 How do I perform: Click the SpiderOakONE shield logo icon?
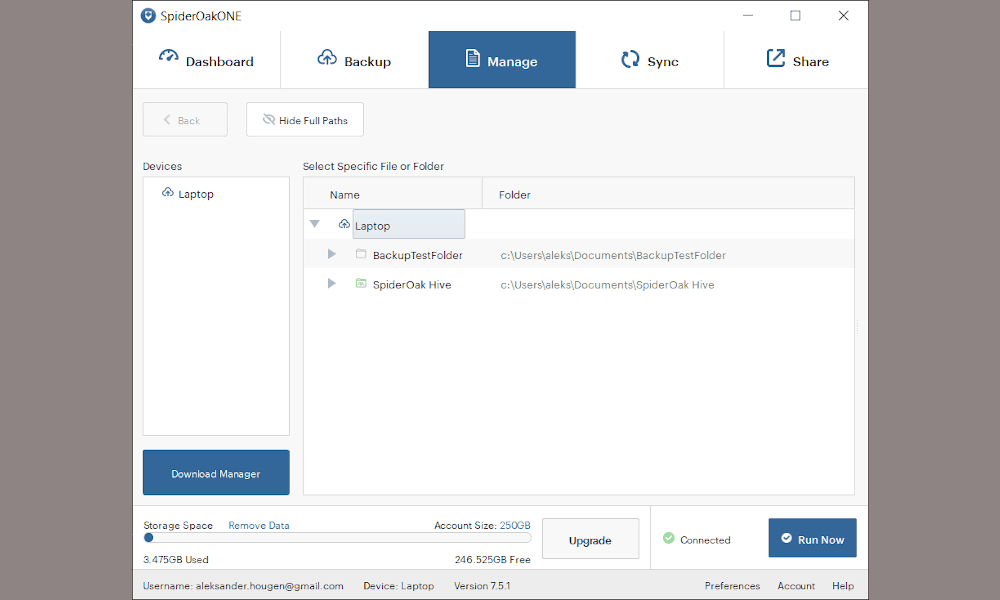[148, 16]
